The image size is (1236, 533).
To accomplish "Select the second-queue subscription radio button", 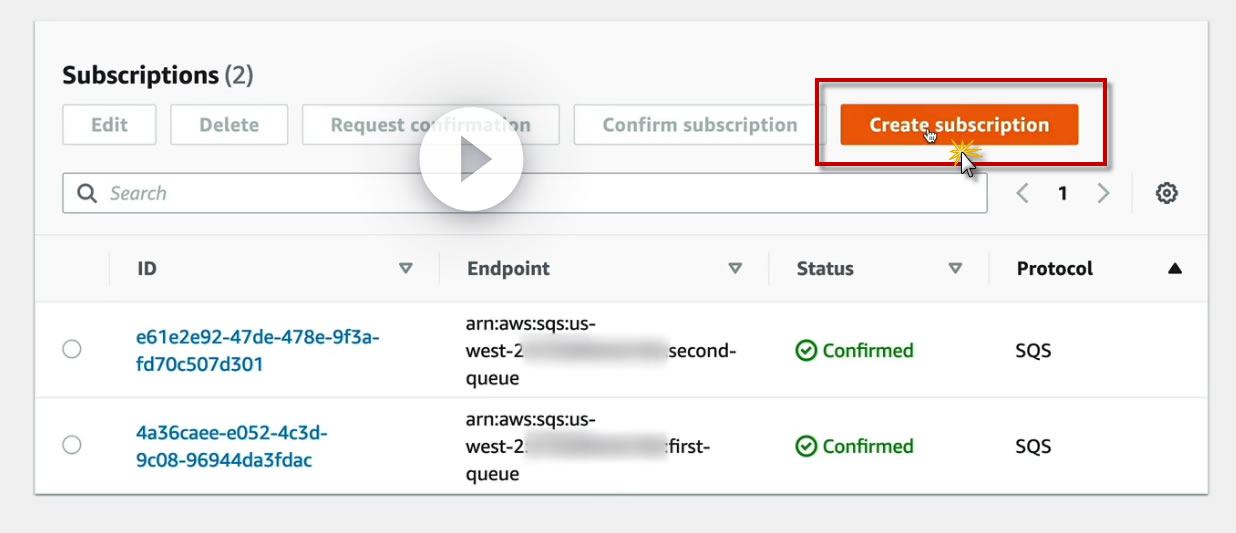I will (72, 350).
